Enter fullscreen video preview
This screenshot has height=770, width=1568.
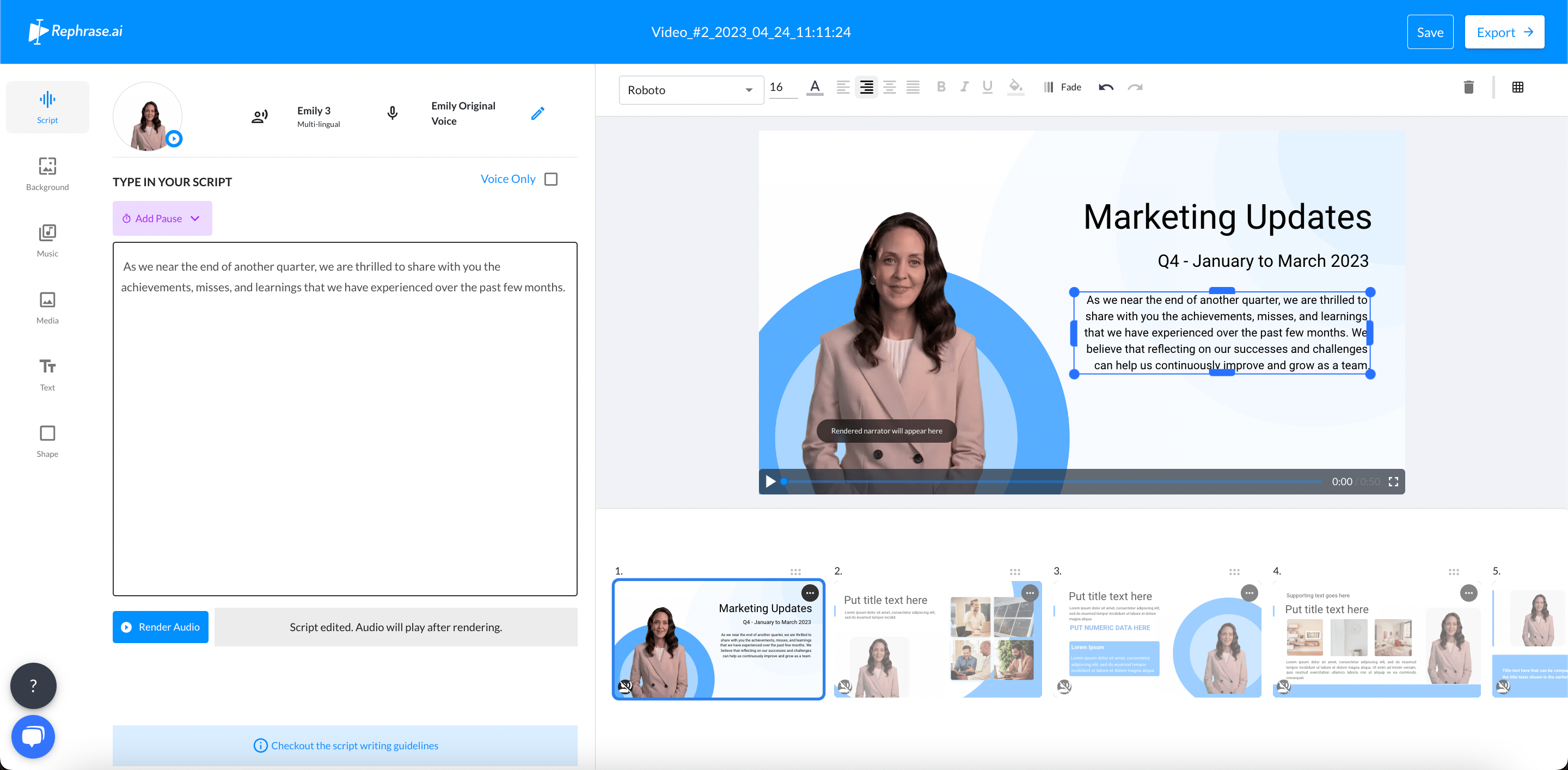[1393, 481]
